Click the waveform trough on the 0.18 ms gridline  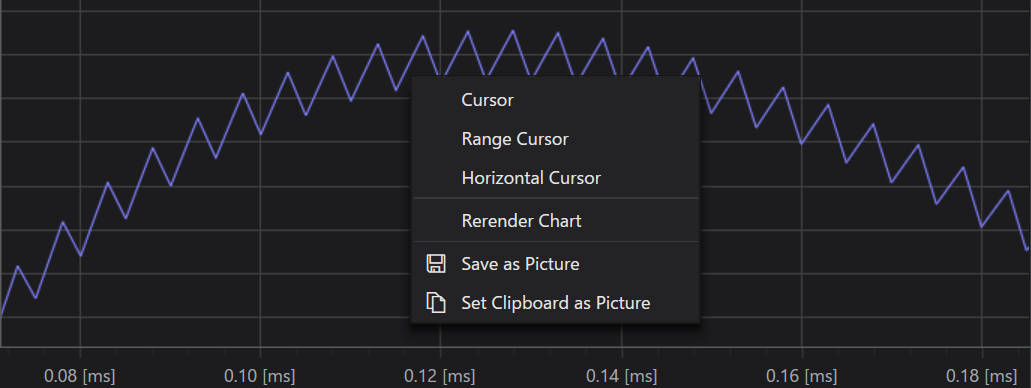click(982, 227)
